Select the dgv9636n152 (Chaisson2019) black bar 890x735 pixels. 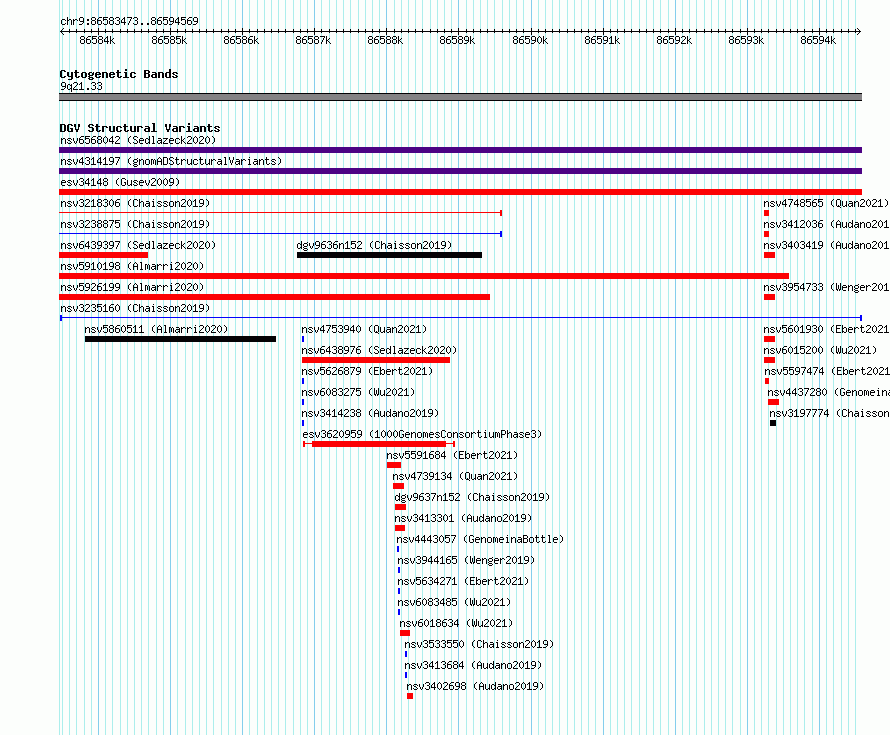(389, 255)
